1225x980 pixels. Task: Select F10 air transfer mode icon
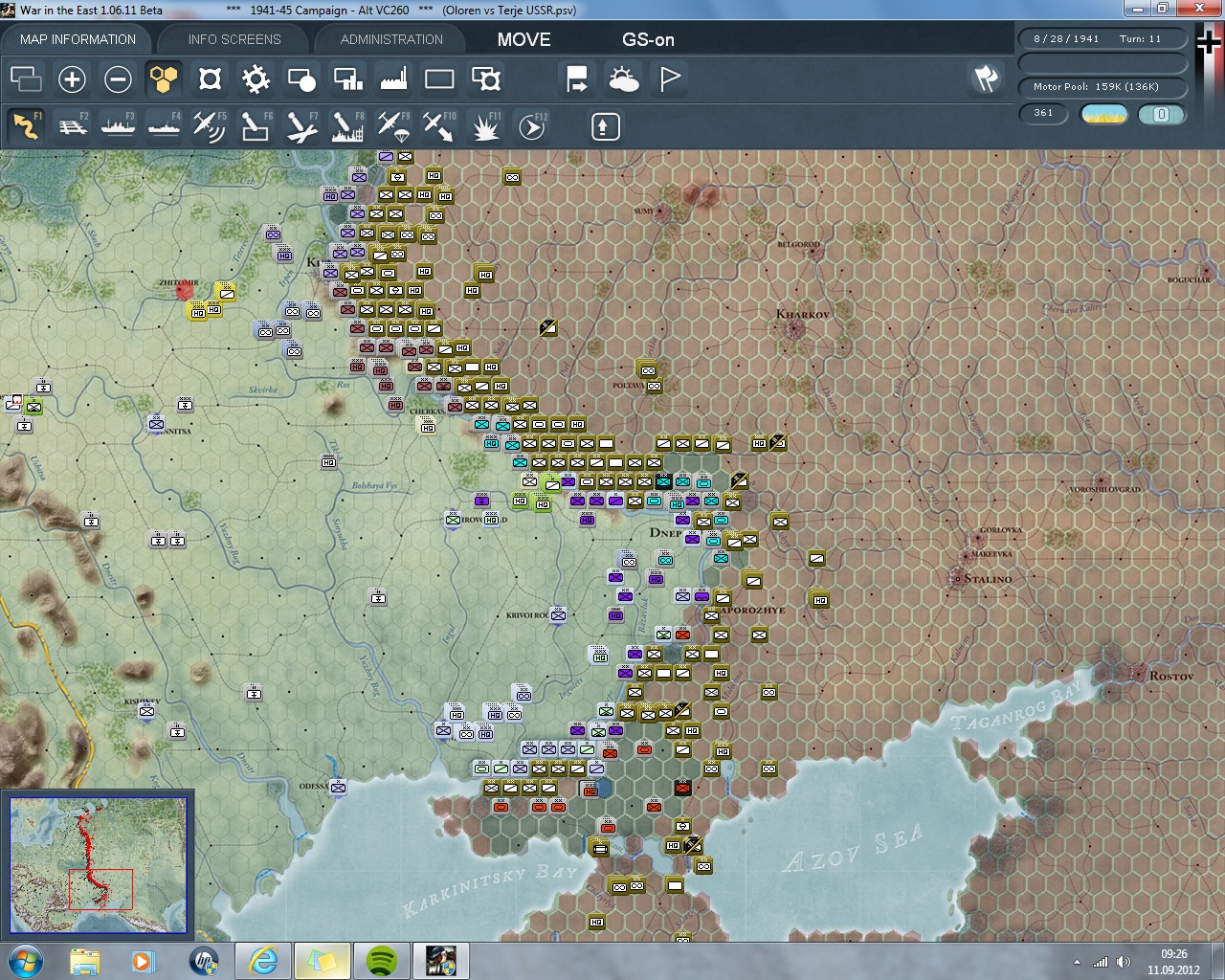click(x=439, y=126)
